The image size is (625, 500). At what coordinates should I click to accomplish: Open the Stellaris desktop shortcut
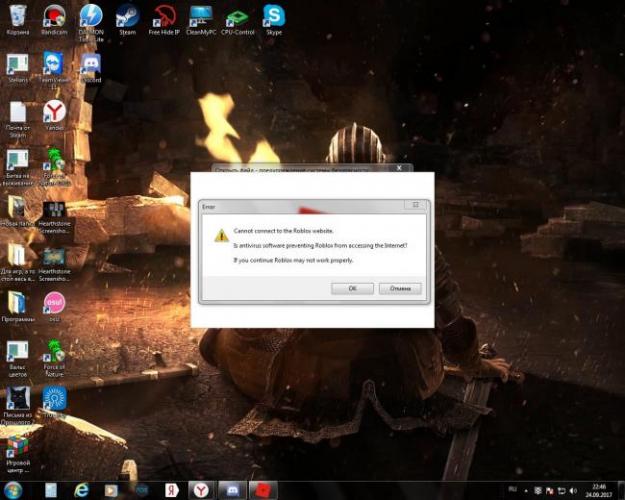18,67
